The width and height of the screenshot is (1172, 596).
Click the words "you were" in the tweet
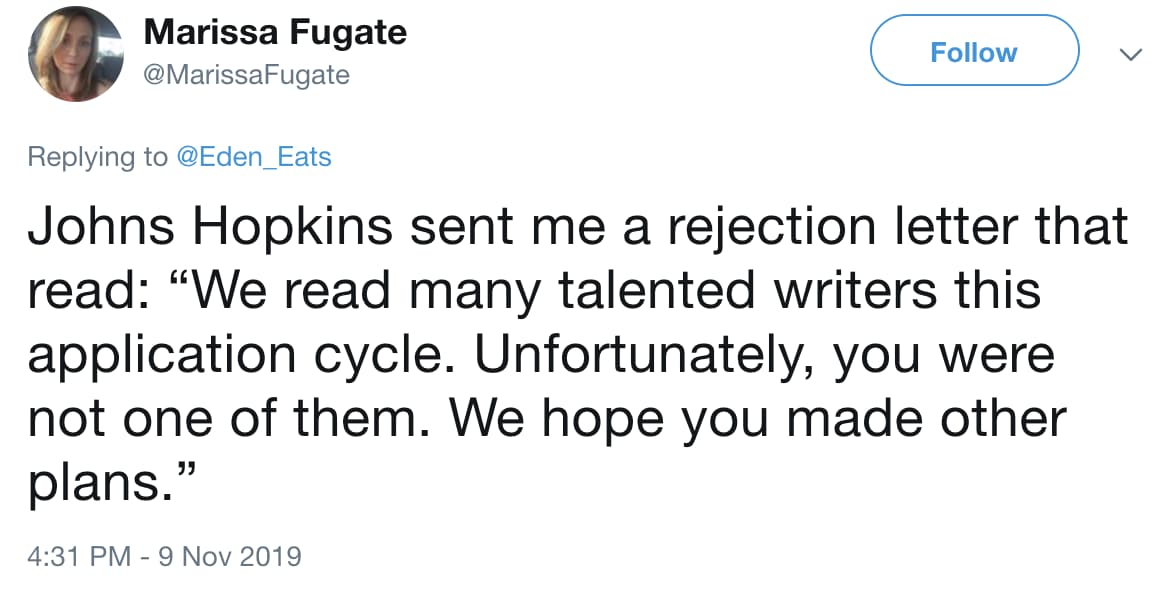(x=961, y=356)
